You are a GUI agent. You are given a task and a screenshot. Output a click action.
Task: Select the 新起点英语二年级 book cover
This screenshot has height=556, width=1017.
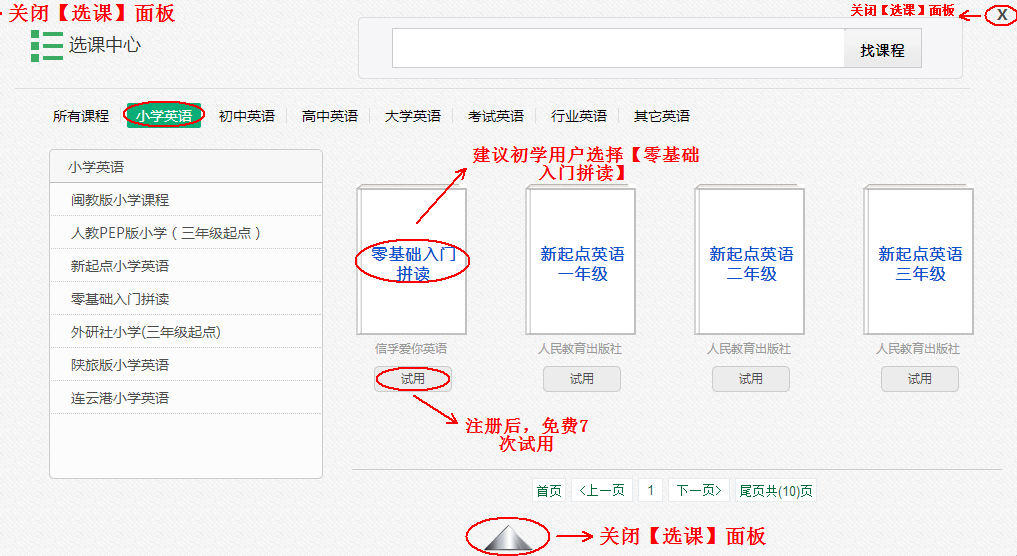[751, 262]
